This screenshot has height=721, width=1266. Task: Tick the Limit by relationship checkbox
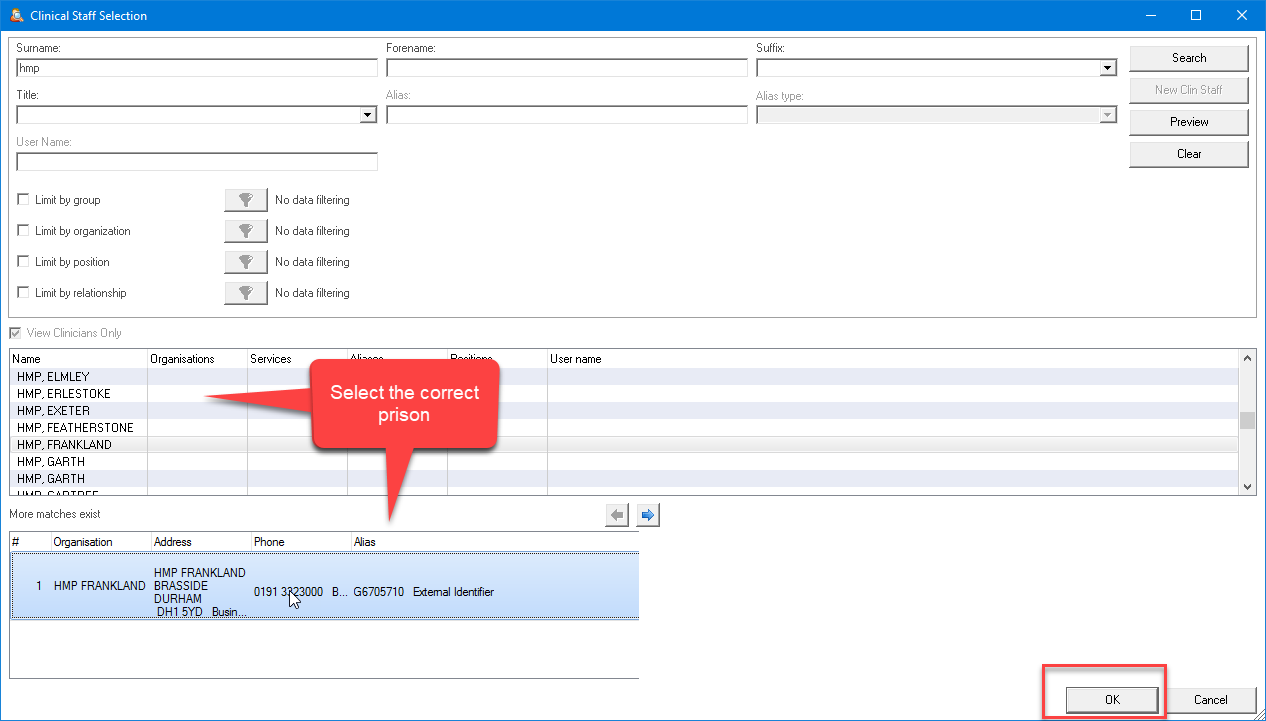[x=24, y=293]
